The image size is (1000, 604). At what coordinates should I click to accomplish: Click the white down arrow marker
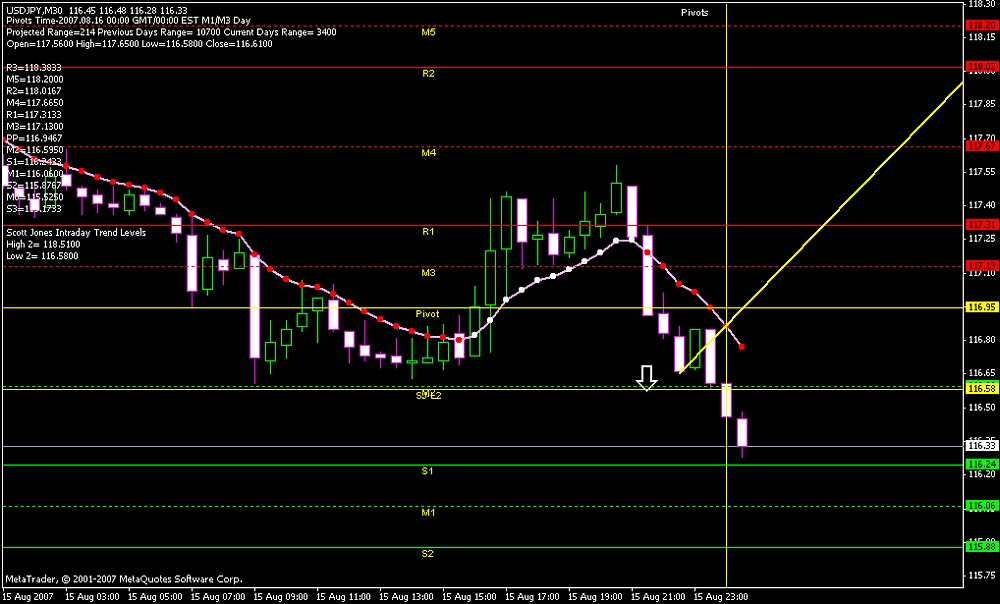(646, 377)
